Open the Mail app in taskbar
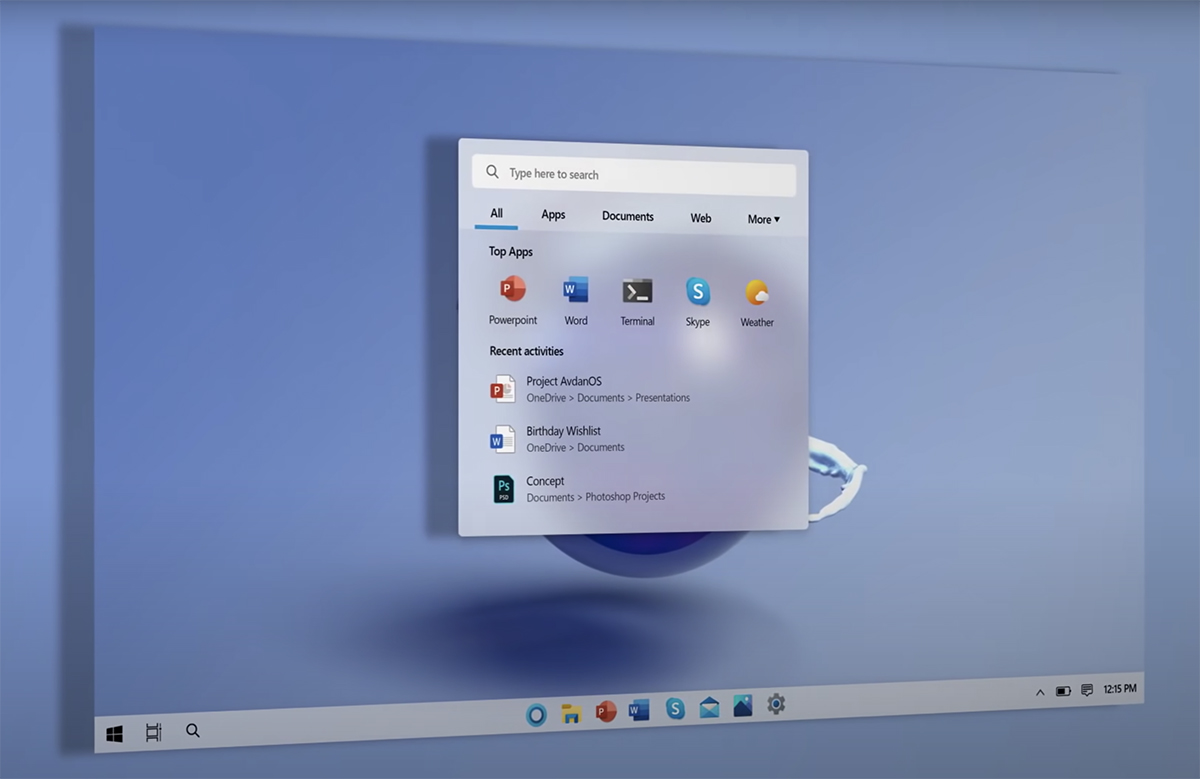 pos(709,708)
